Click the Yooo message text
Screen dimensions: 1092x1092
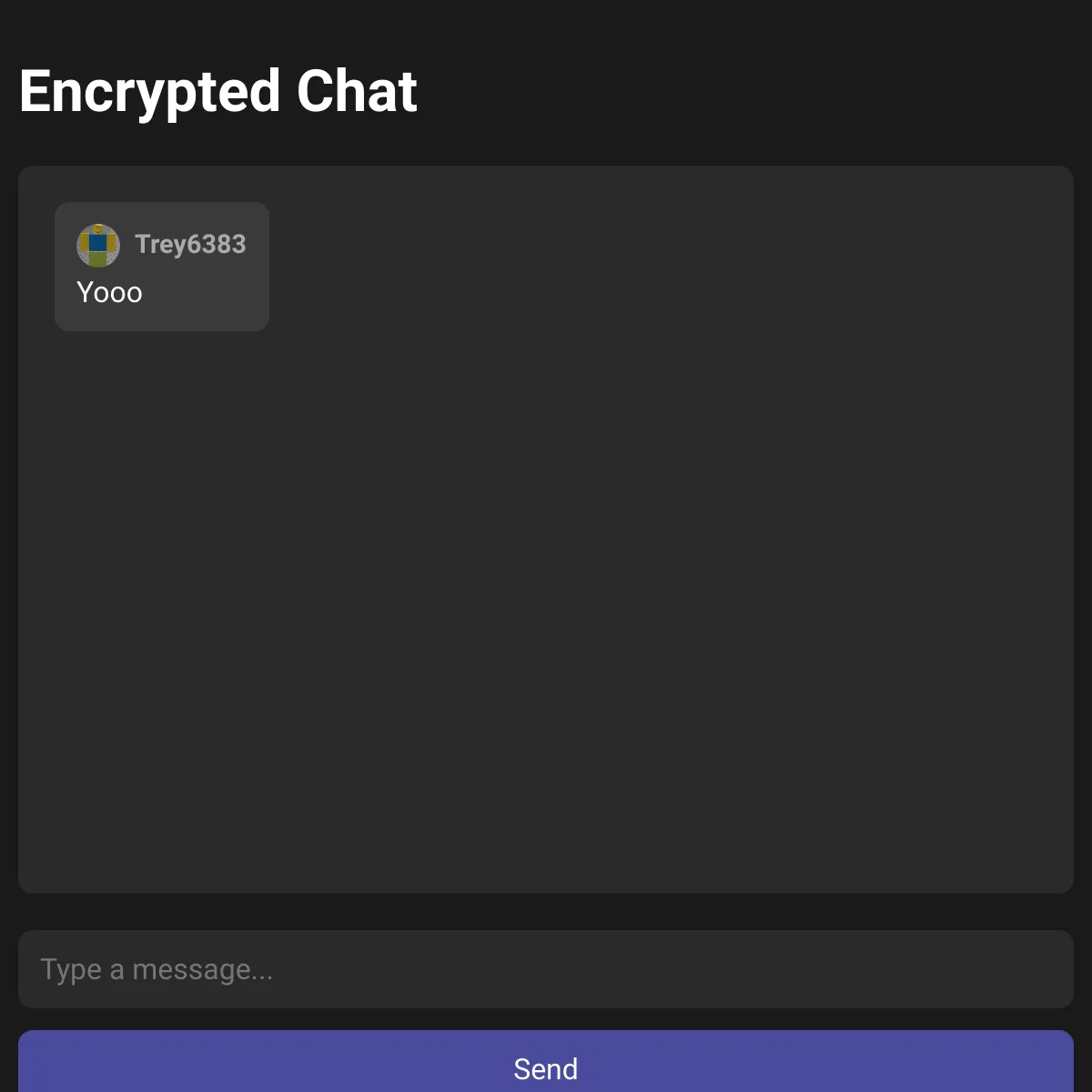(x=109, y=292)
